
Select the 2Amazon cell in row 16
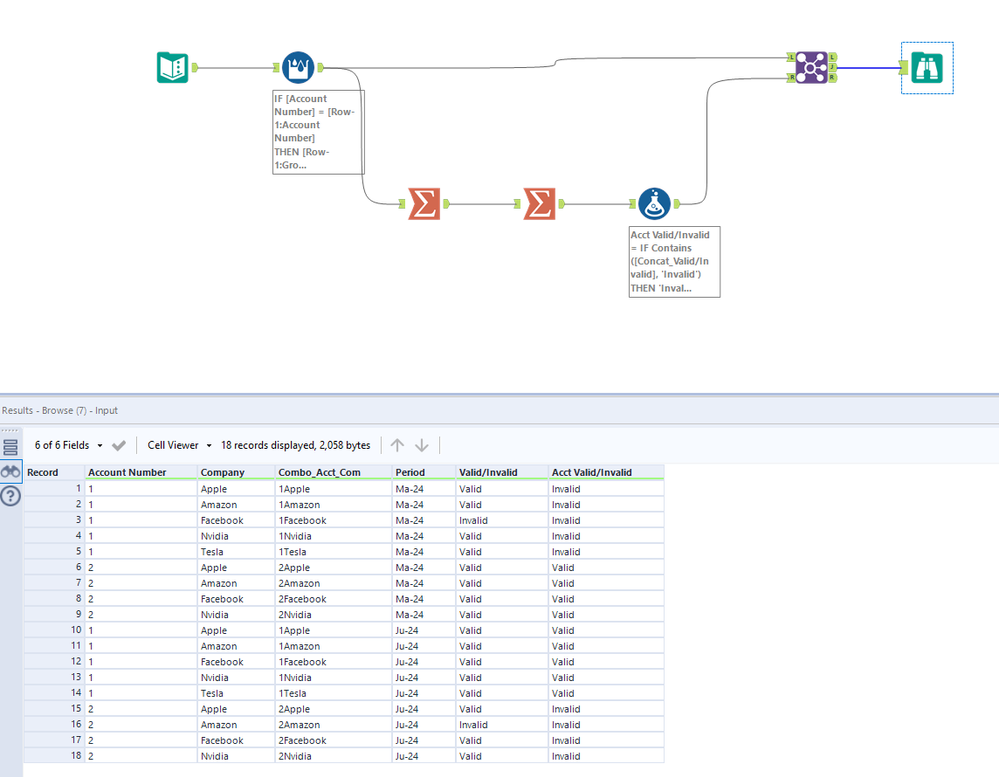(x=334, y=725)
